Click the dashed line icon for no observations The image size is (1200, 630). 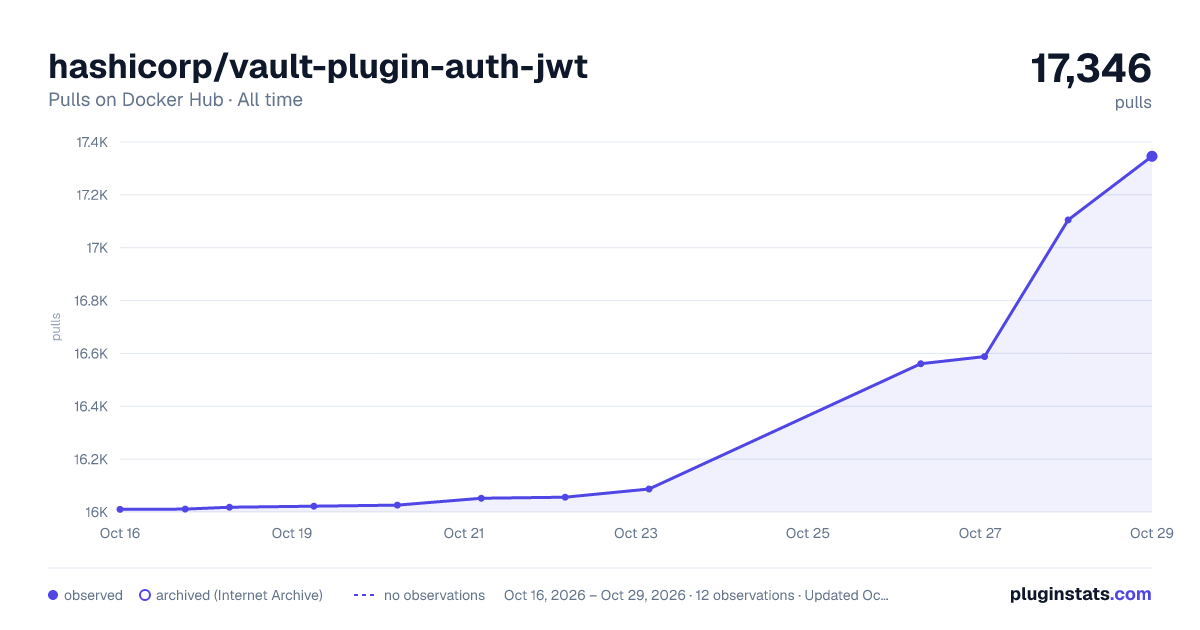[364, 595]
